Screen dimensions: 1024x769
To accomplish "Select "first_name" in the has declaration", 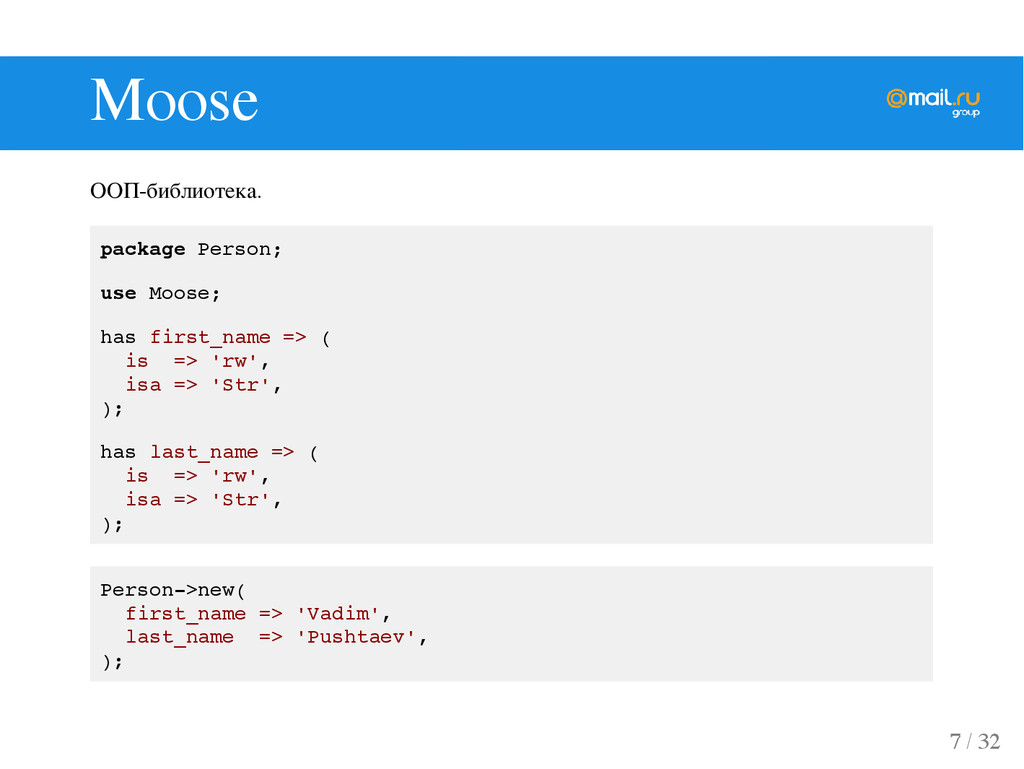I will pyautogui.click(x=210, y=337).
